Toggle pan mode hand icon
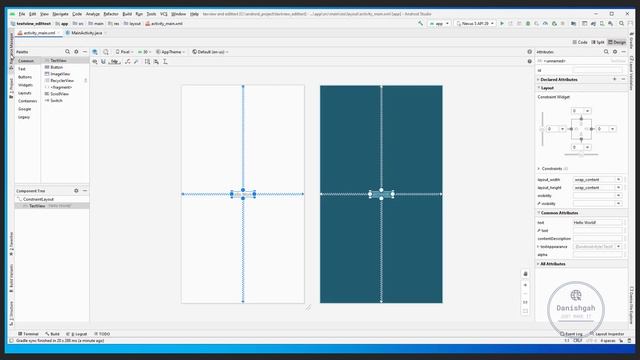This screenshot has height=360, width=640. point(526,274)
